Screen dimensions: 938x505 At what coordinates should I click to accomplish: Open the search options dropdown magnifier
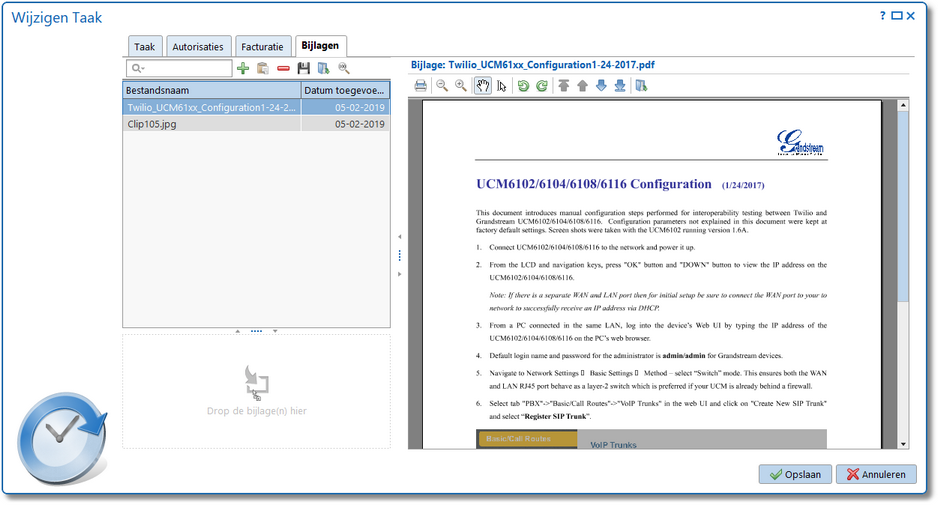(x=138, y=68)
